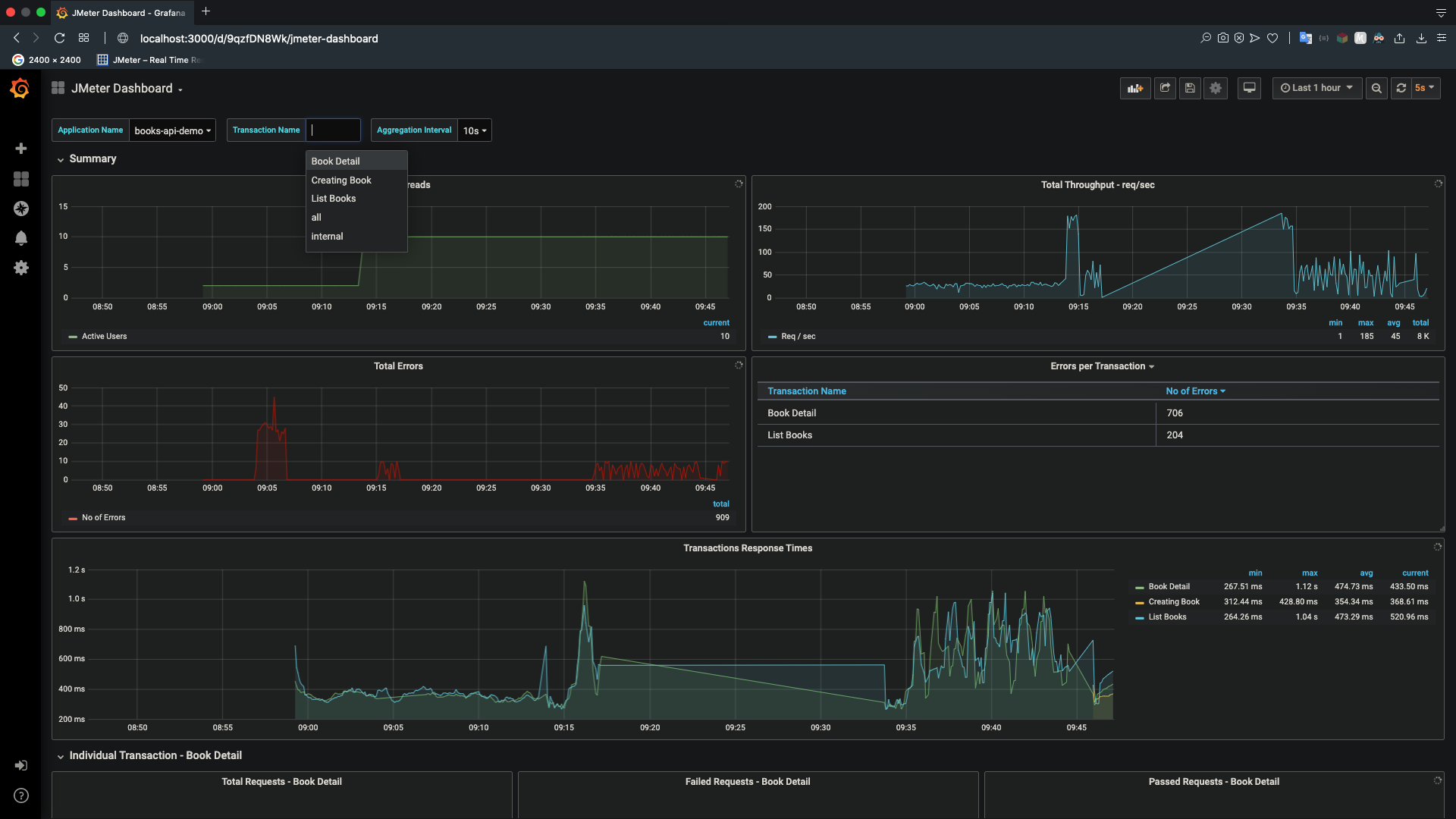Screen dimensions: 1456x819
Task: Open JMeter Real Time bookmark
Action: 150,60
